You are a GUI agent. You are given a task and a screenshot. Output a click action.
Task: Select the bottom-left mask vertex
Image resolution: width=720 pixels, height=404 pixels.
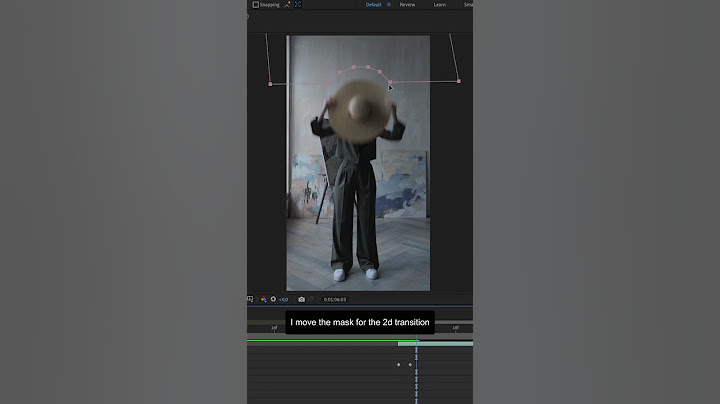click(270, 84)
